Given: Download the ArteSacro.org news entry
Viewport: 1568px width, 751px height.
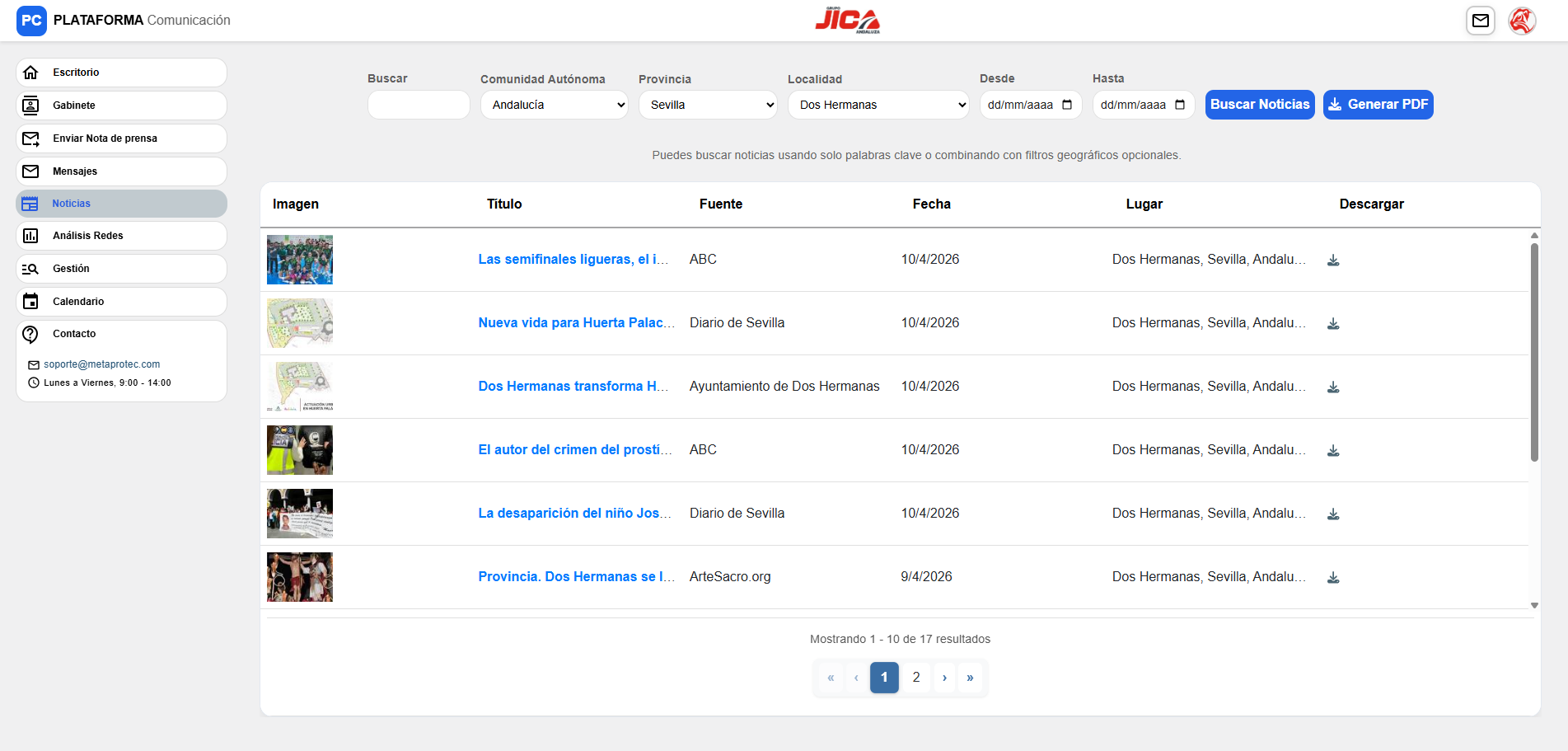Looking at the screenshot, I should 1332,578.
